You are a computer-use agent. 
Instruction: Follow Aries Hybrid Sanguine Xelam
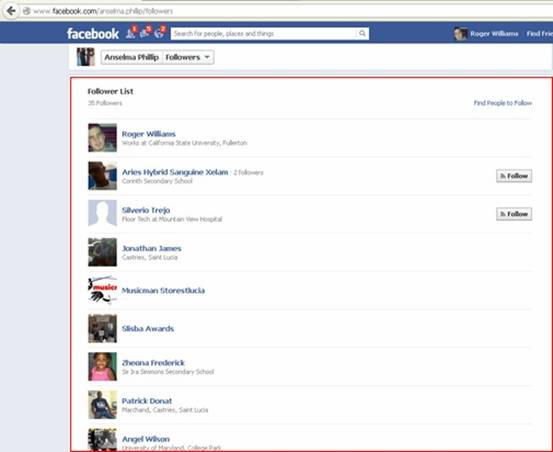514,176
